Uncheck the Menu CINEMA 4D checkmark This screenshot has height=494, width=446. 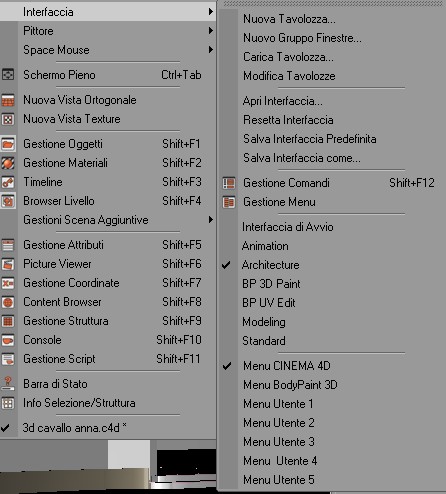click(x=227, y=366)
